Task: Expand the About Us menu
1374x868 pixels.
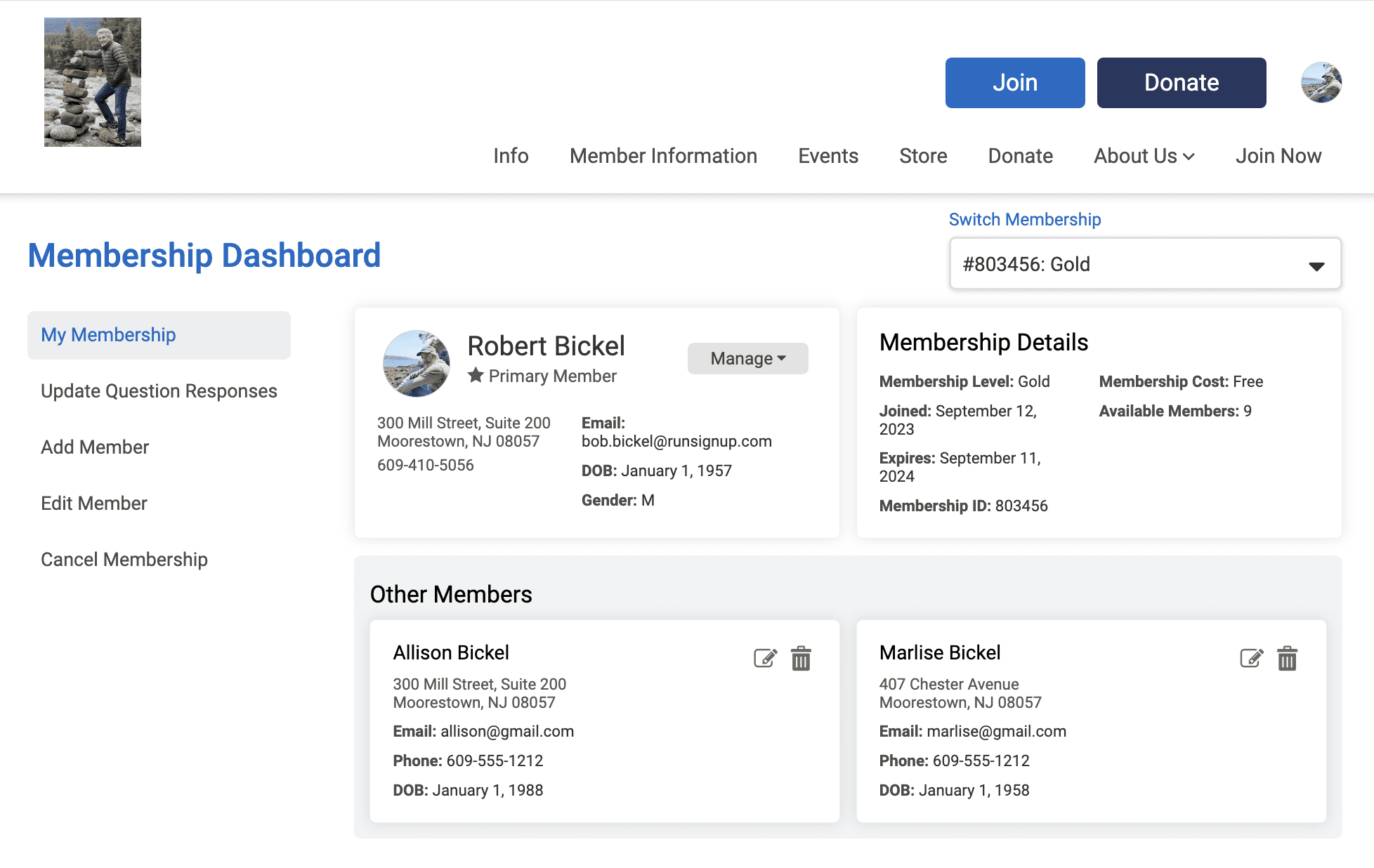Action: (x=1144, y=156)
